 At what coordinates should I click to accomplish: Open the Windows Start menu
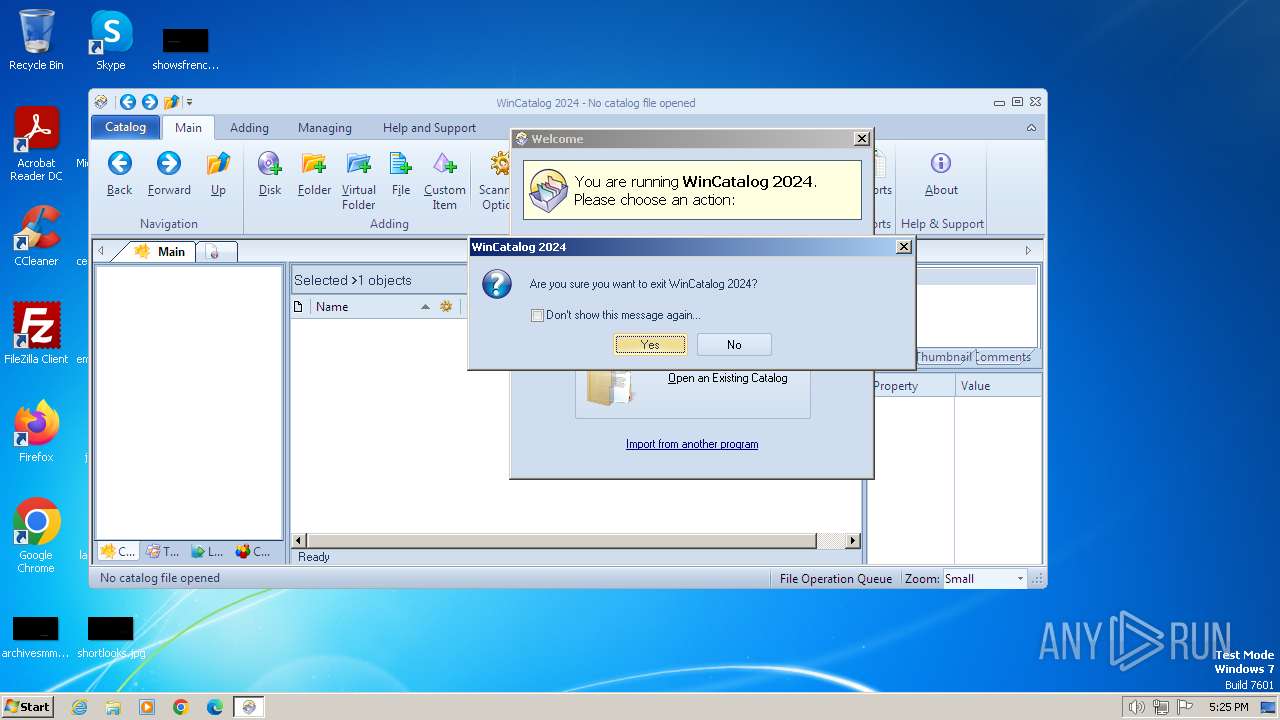click(x=27, y=706)
